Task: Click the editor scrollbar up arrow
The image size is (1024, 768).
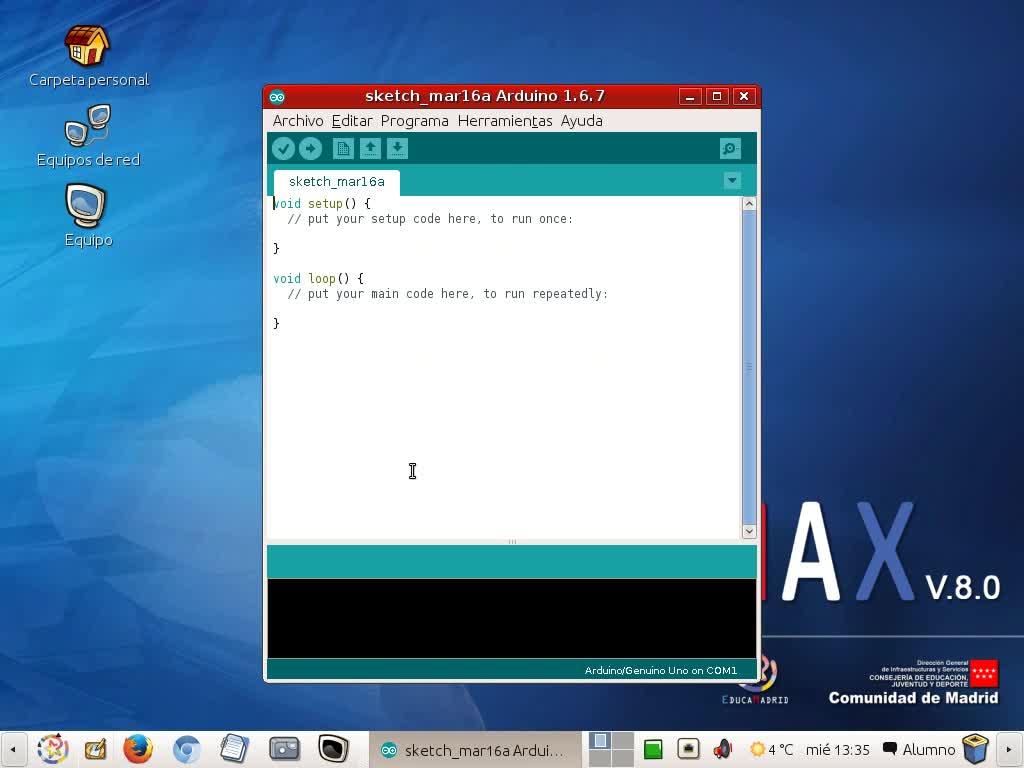Action: coord(749,203)
